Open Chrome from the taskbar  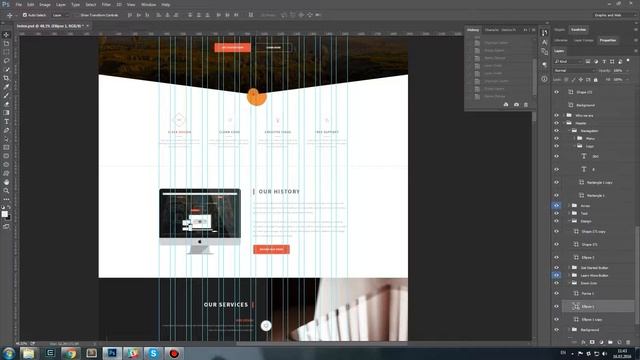(x=71, y=353)
